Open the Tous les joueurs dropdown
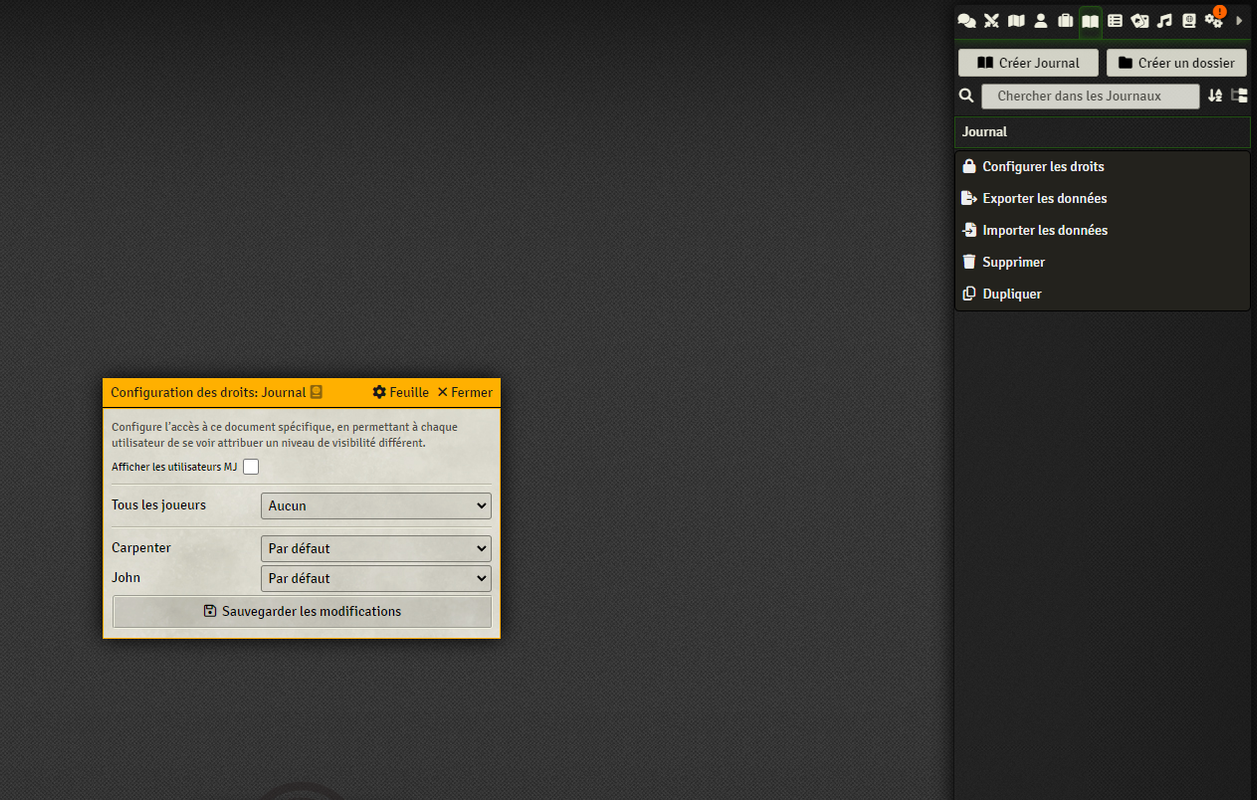 376,506
